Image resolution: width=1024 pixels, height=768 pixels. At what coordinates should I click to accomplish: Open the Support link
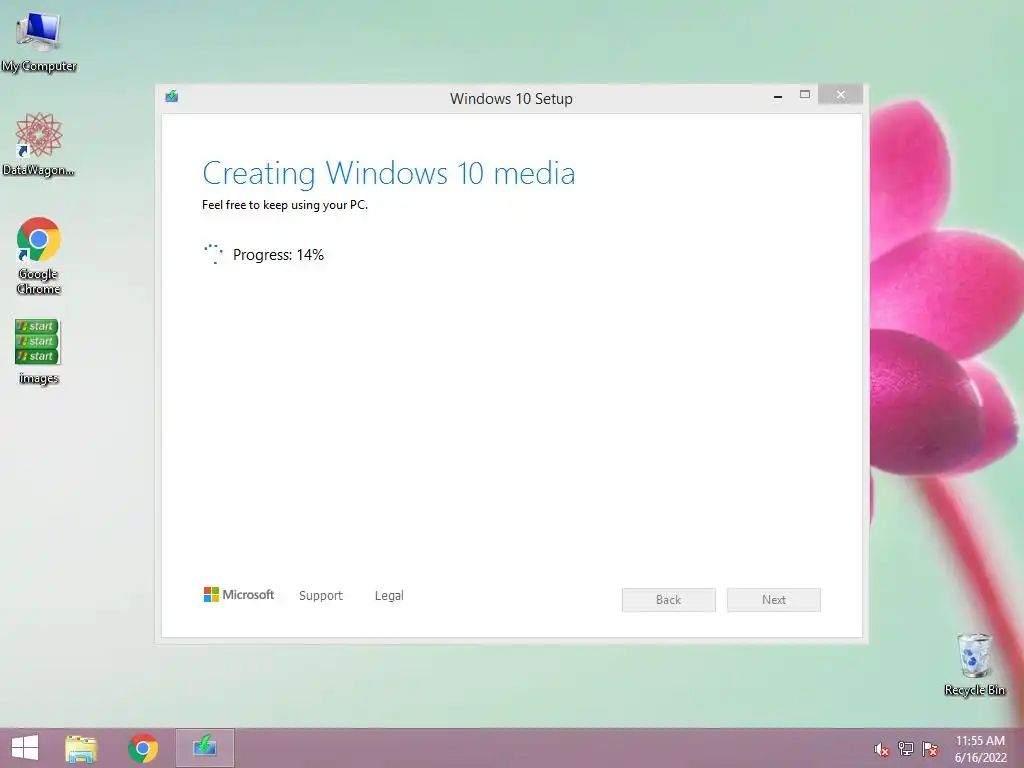321,596
